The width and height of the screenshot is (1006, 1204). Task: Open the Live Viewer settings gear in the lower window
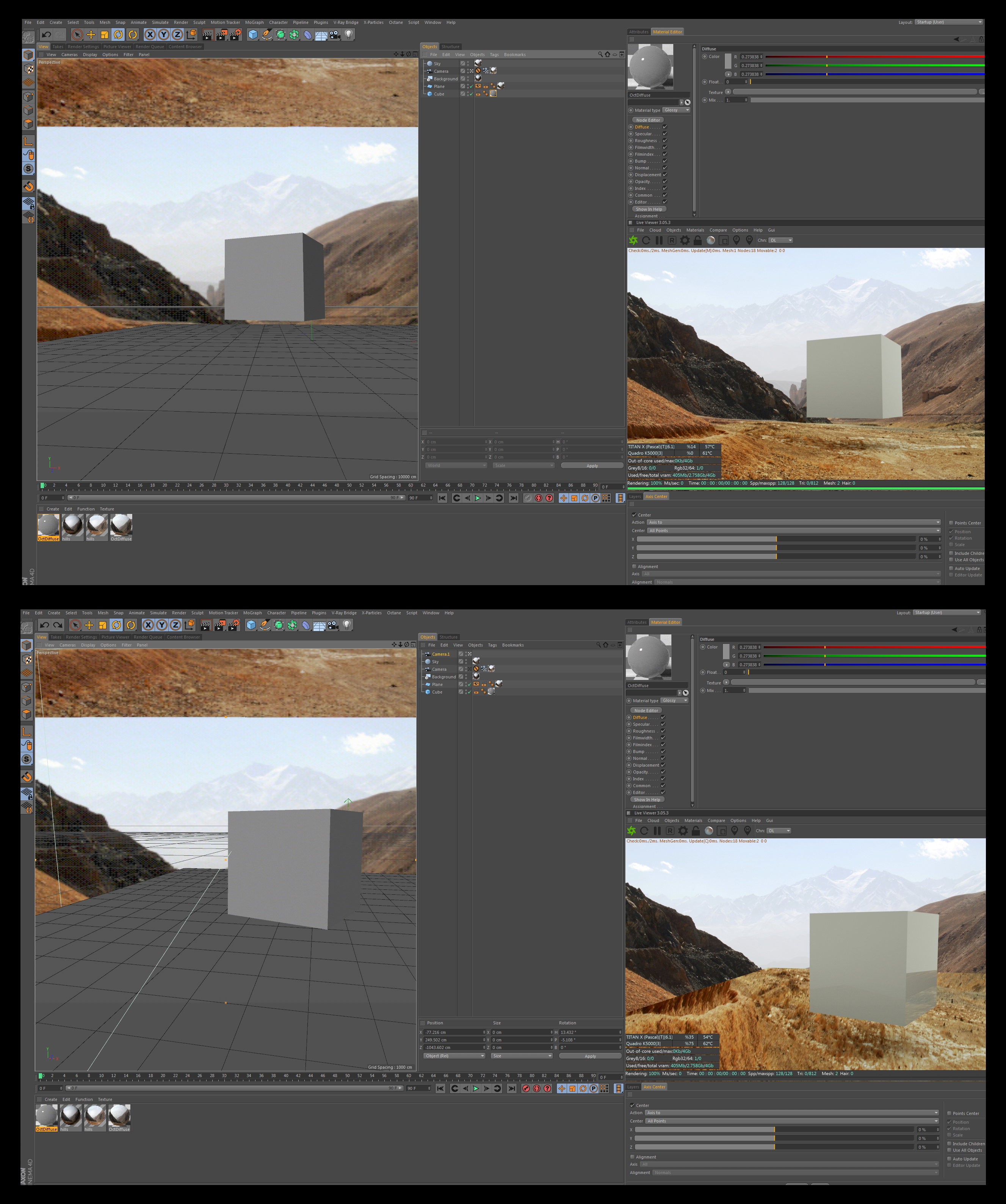click(683, 831)
